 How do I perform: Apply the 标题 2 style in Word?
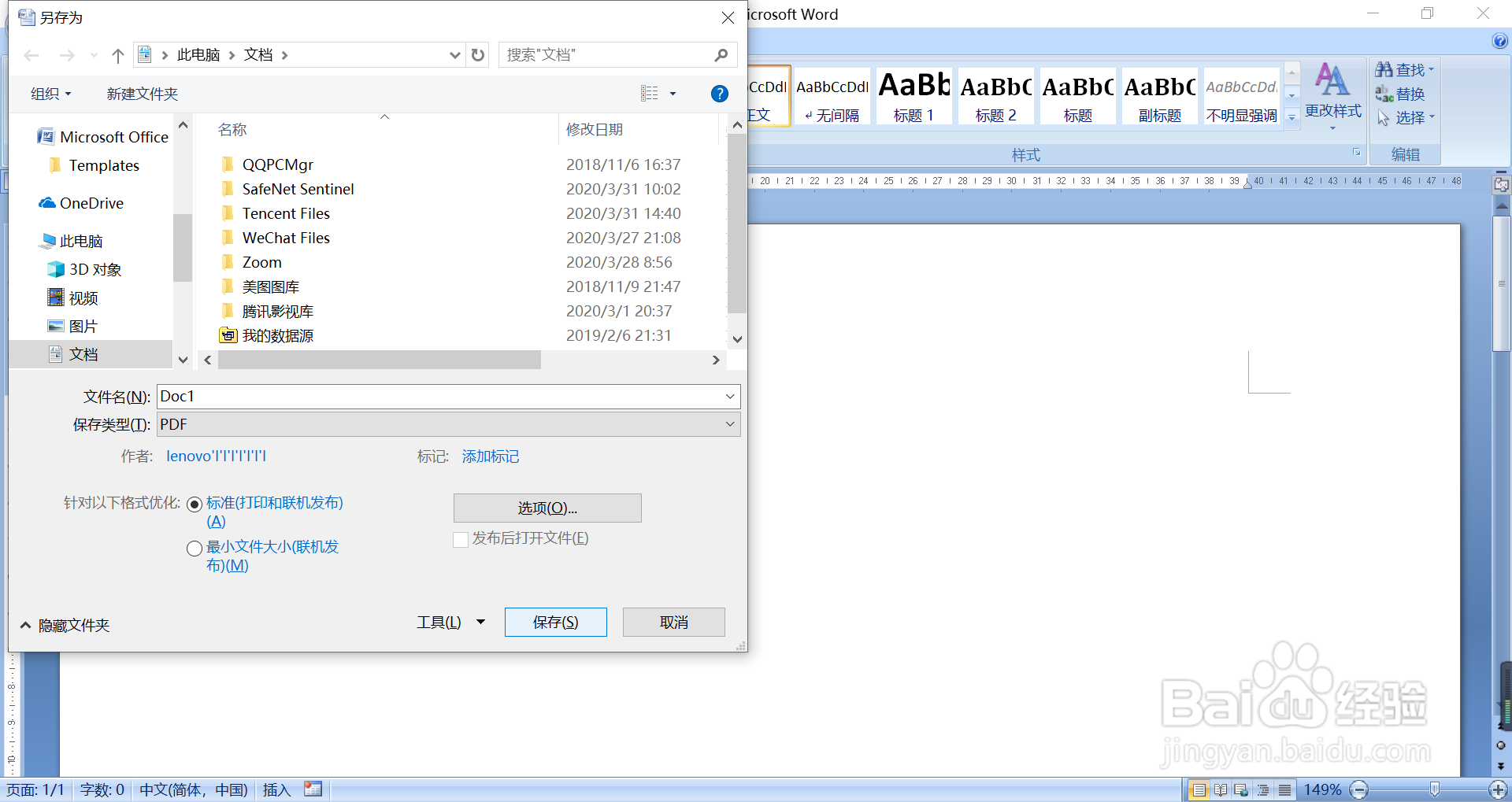[x=996, y=96]
